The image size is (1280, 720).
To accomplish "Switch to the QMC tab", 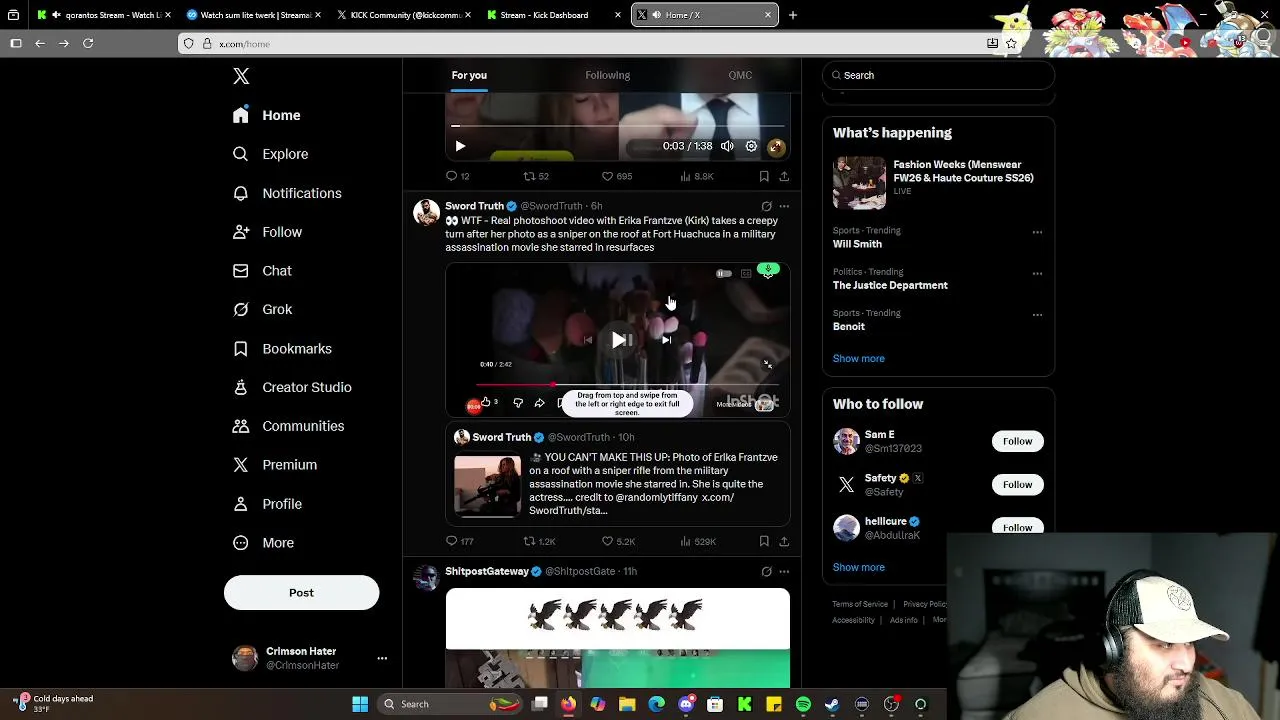I will [x=740, y=75].
